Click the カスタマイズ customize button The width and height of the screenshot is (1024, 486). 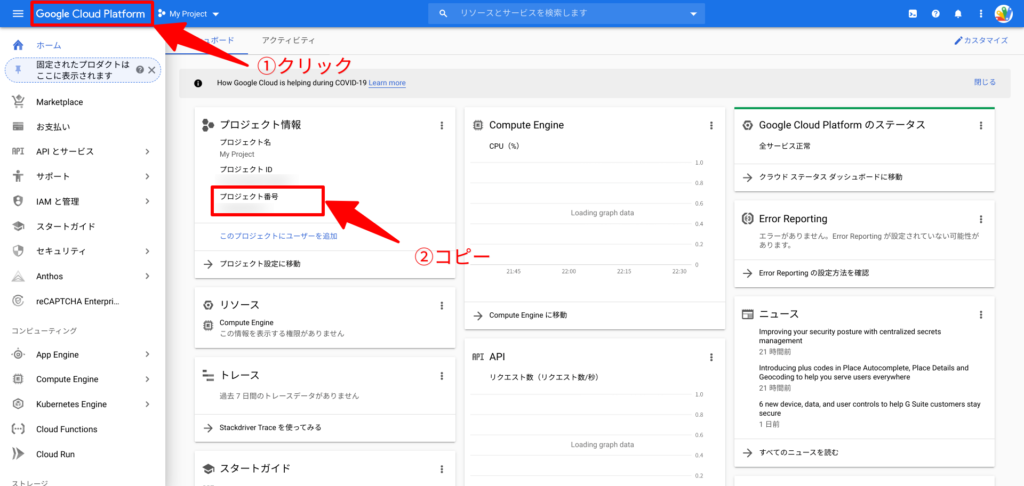[981, 40]
